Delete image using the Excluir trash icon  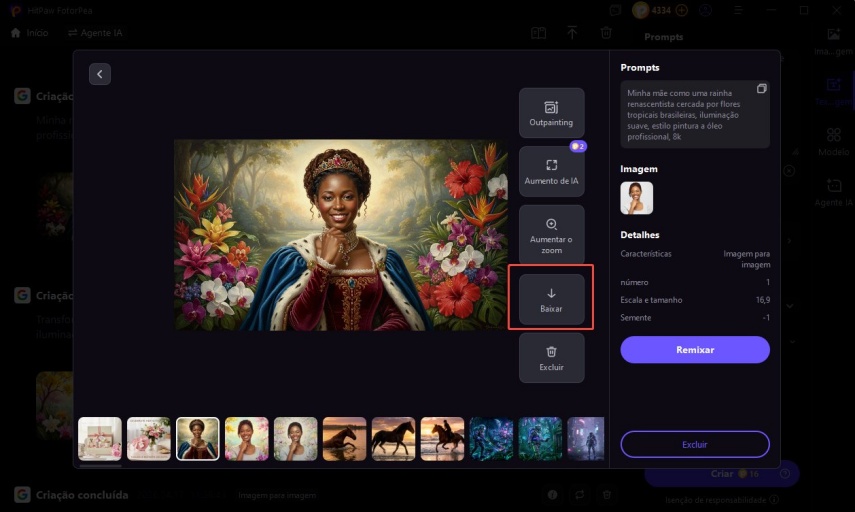pos(551,358)
